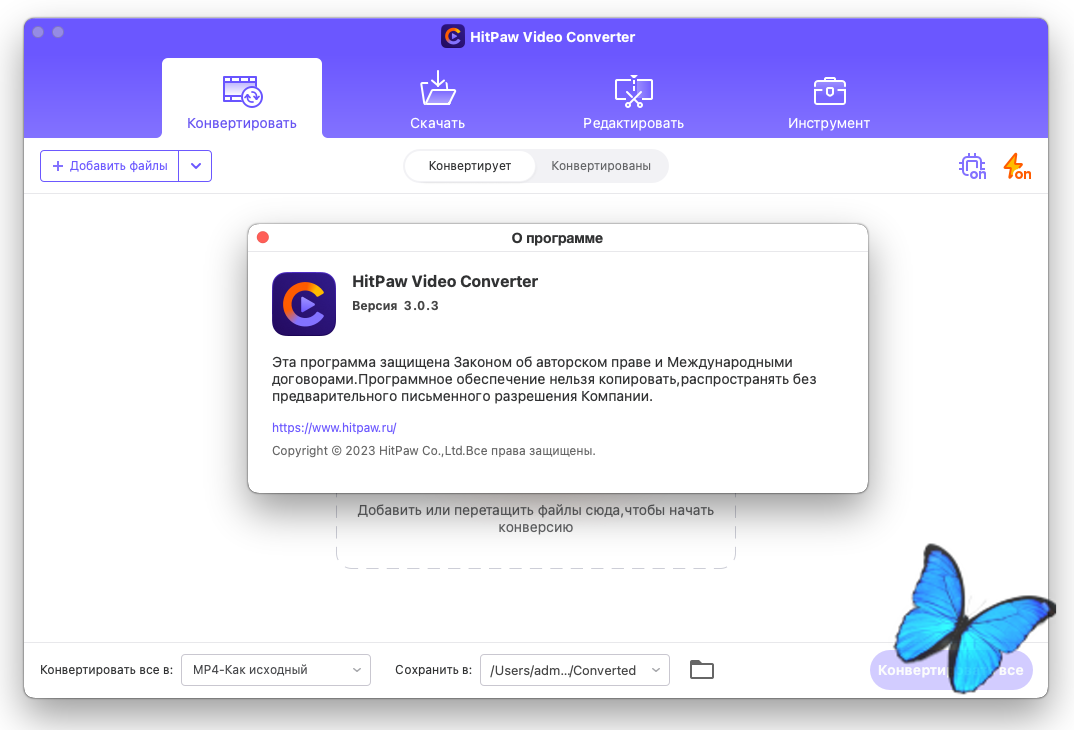Screen dimensions: 1074x730
Task: Click the HitPaw logo in About dialog
Action: (x=304, y=304)
